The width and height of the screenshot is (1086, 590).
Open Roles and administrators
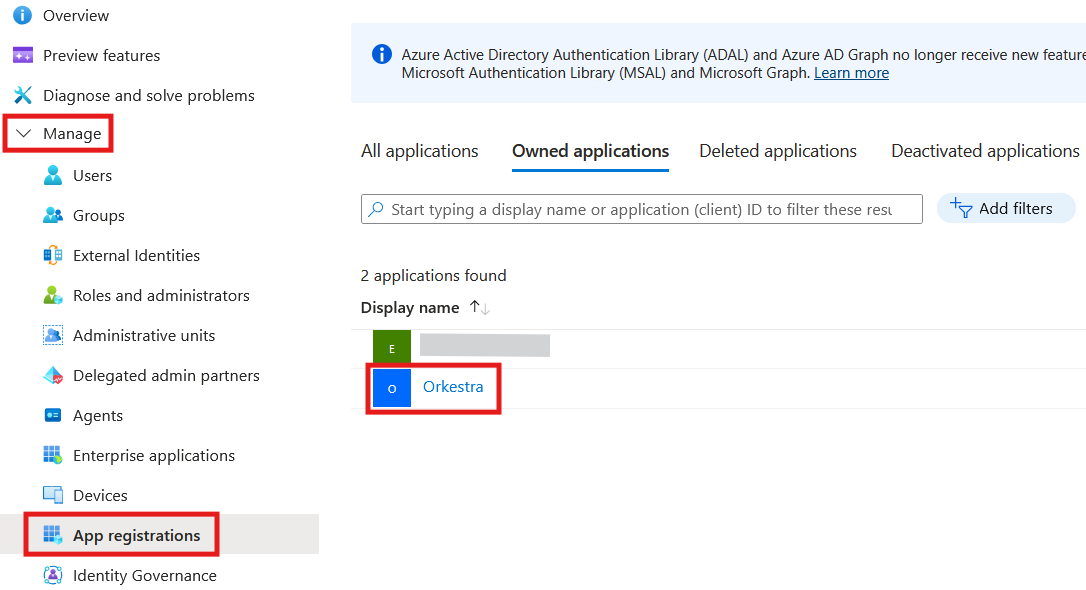[x=161, y=296]
